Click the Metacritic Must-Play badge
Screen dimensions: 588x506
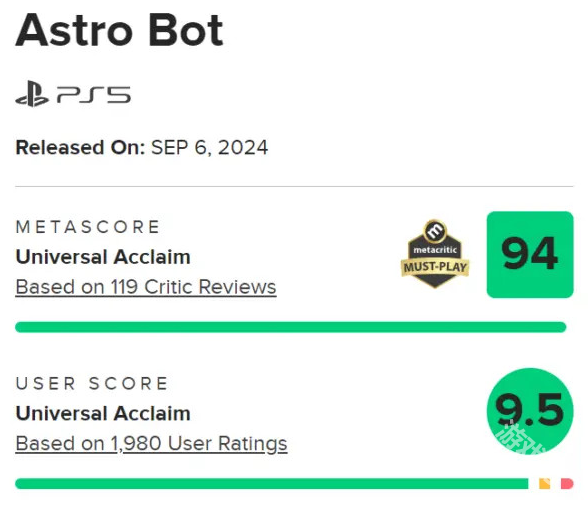point(435,254)
